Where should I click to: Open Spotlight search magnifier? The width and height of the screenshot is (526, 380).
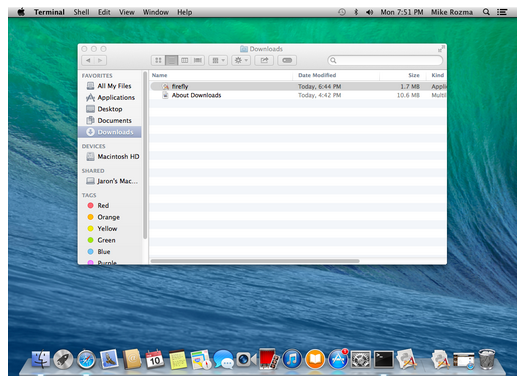486,12
